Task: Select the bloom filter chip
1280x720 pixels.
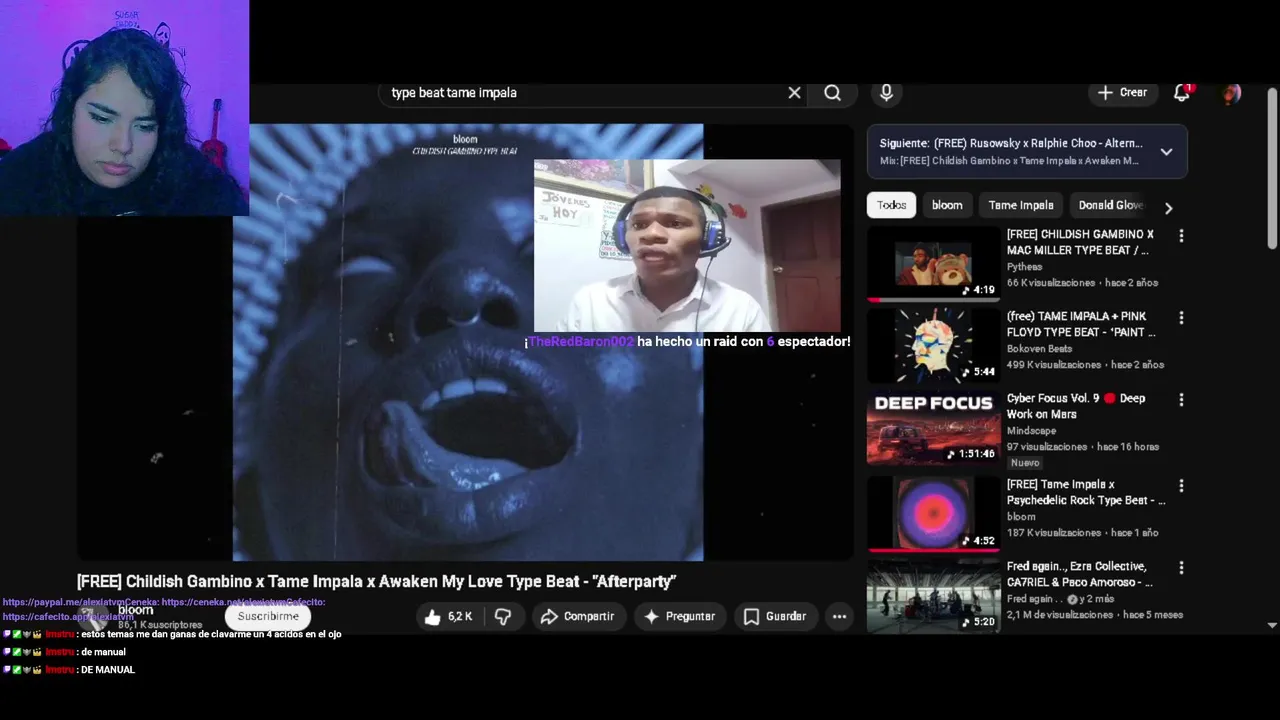Action: point(947,205)
